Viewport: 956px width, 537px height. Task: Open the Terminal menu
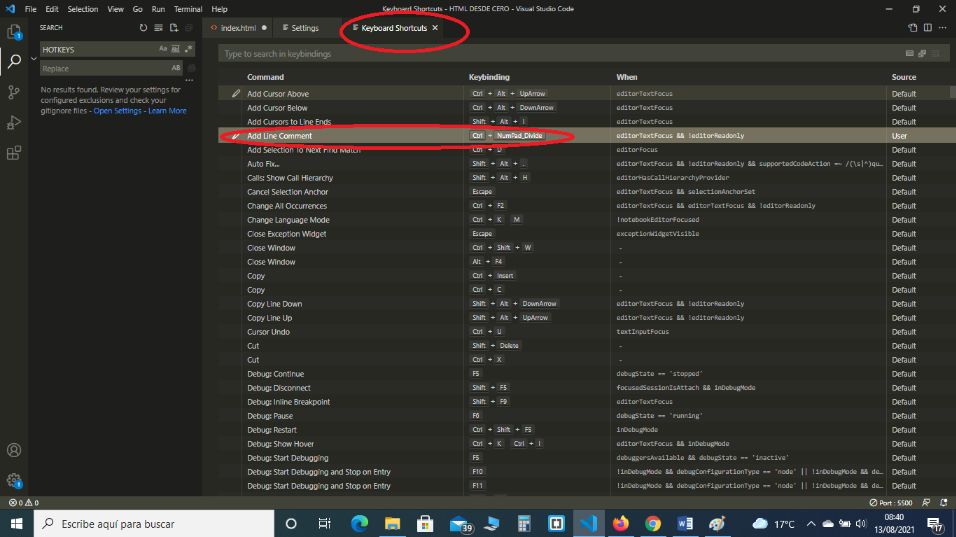(x=187, y=9)
